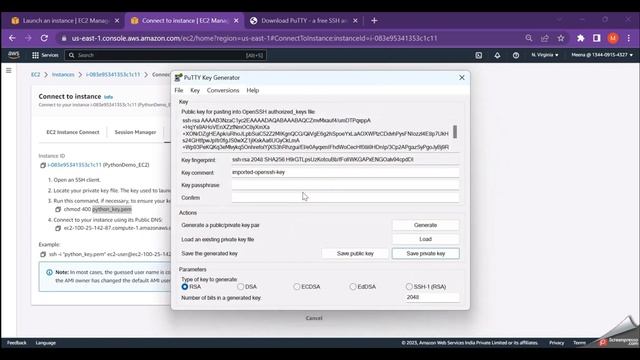The image size is (640, 360).
Task: Open the Key menu in PuTTYgen
Action: click(195, 90)
